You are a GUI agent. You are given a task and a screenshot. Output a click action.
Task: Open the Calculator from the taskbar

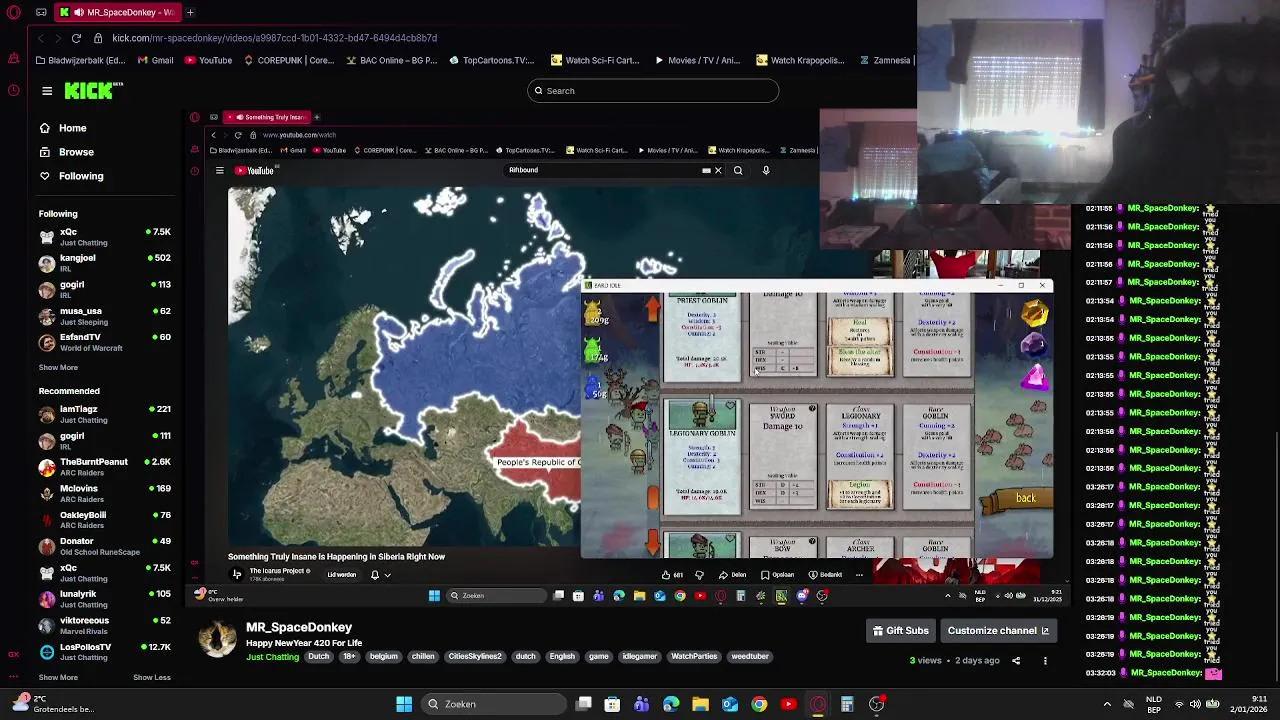tap(847, 704)
